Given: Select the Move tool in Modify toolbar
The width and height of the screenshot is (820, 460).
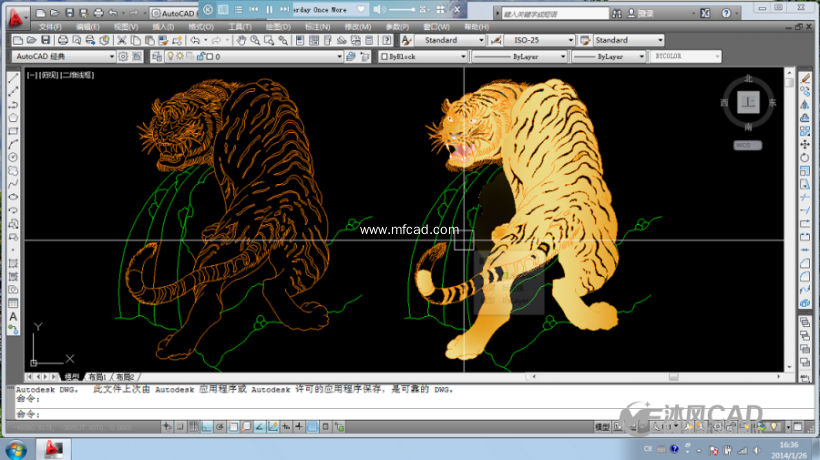Looking at the screenshot, I should pyautogui.click(x=805, y=144).
